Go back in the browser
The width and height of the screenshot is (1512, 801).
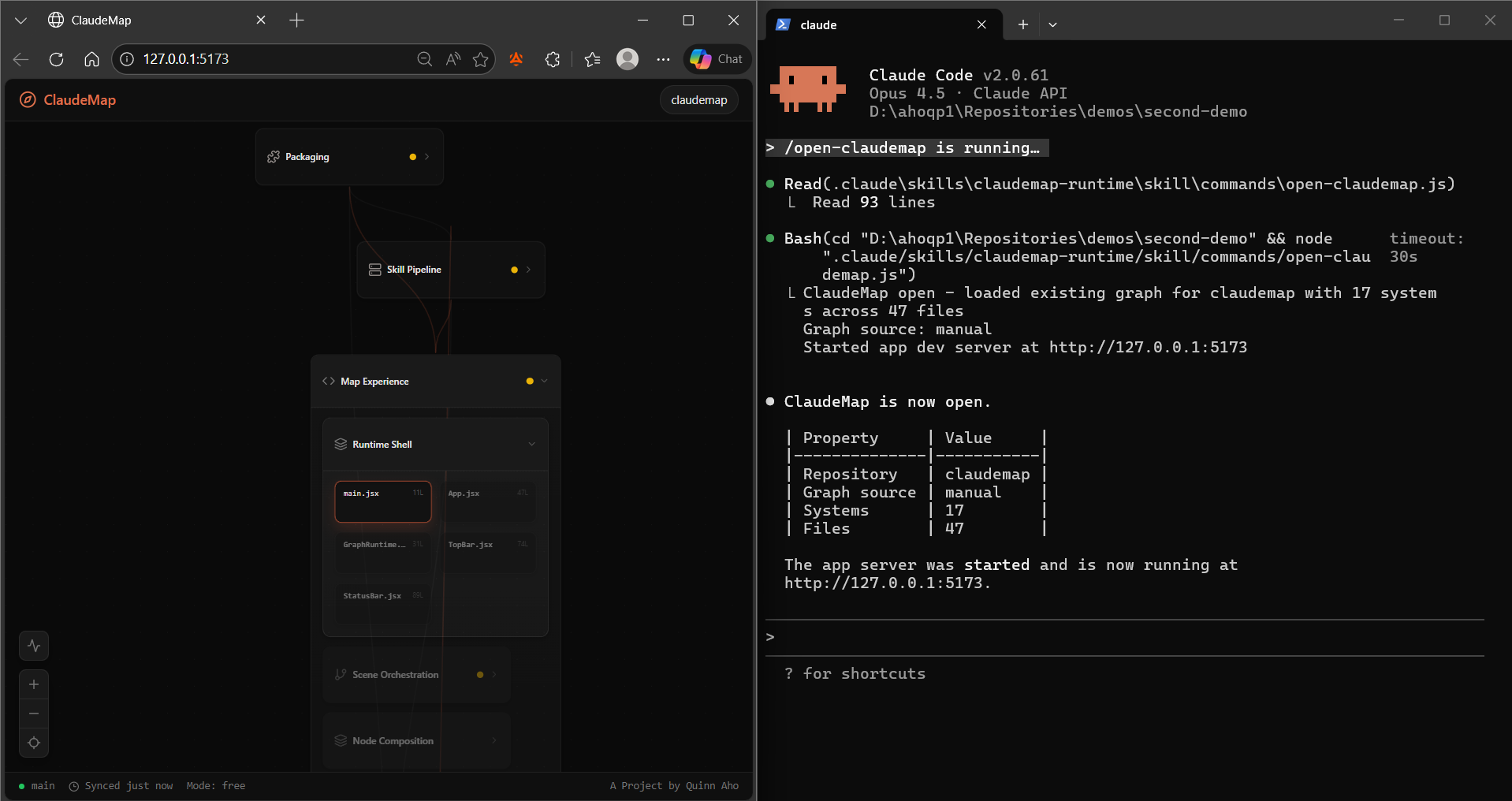point(21,59)
